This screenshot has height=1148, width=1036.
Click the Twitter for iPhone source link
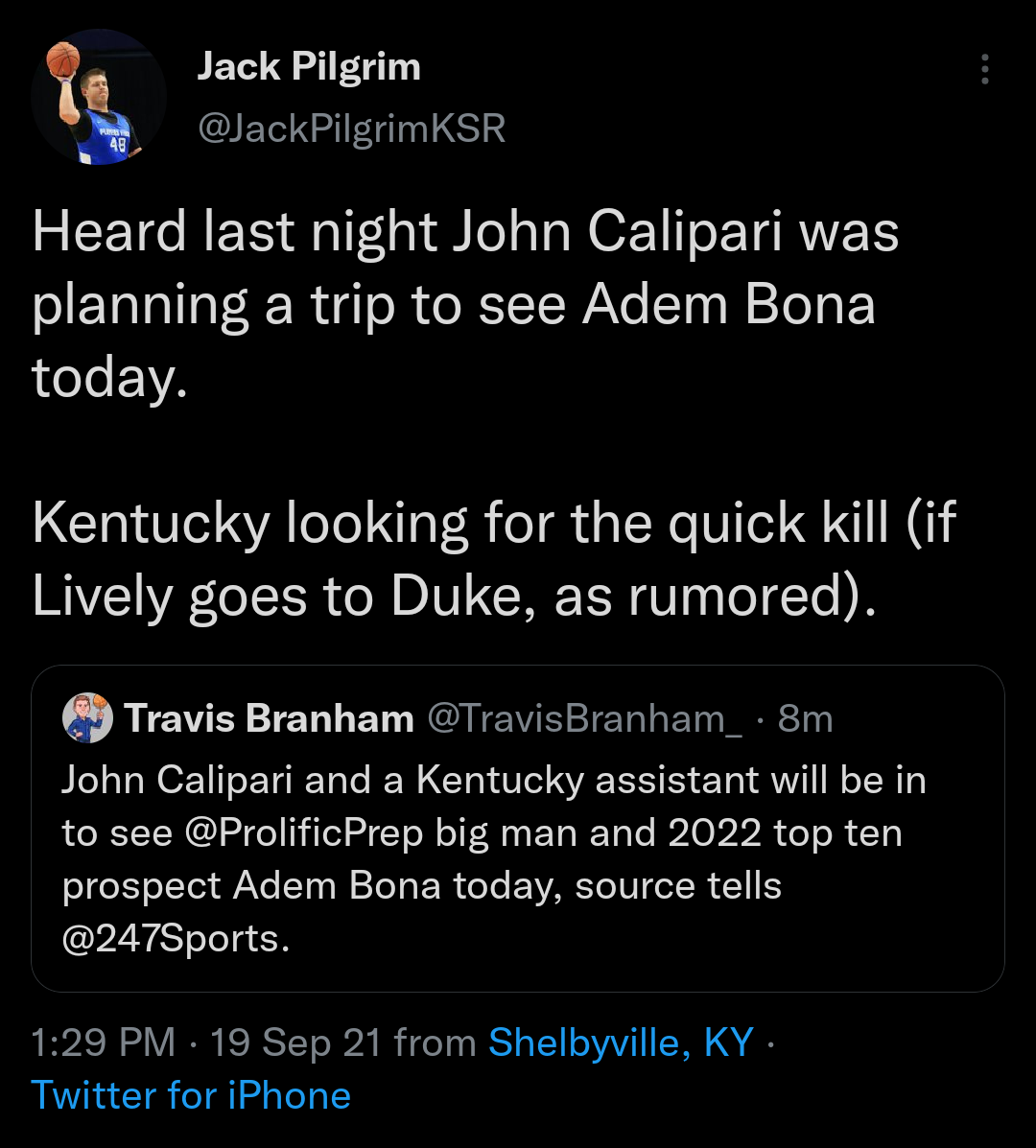[191, 1095]
